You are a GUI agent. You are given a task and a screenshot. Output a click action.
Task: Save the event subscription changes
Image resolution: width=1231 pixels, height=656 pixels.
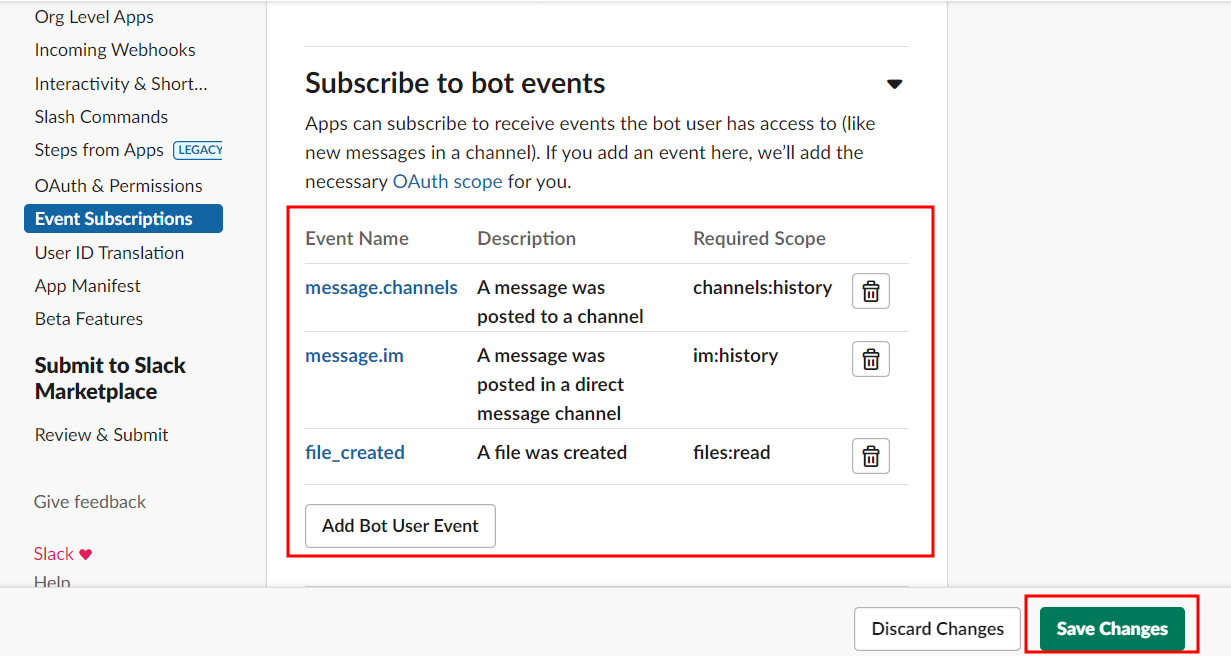1111,629
